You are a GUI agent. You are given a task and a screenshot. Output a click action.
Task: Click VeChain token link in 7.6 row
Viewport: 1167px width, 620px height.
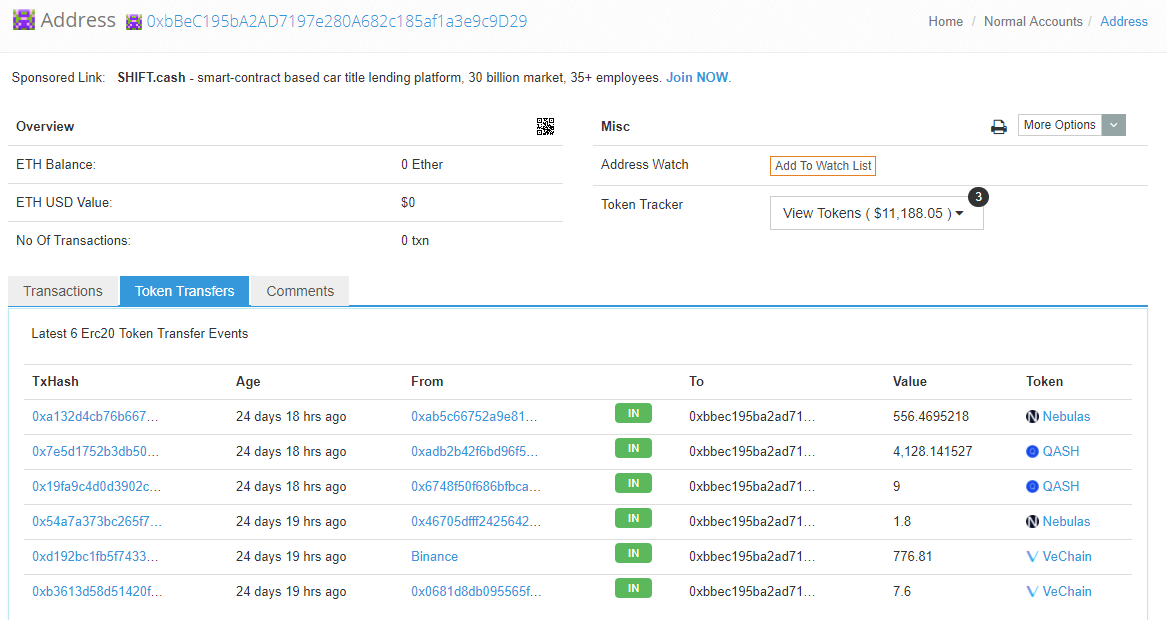(x=1067, y=592)
